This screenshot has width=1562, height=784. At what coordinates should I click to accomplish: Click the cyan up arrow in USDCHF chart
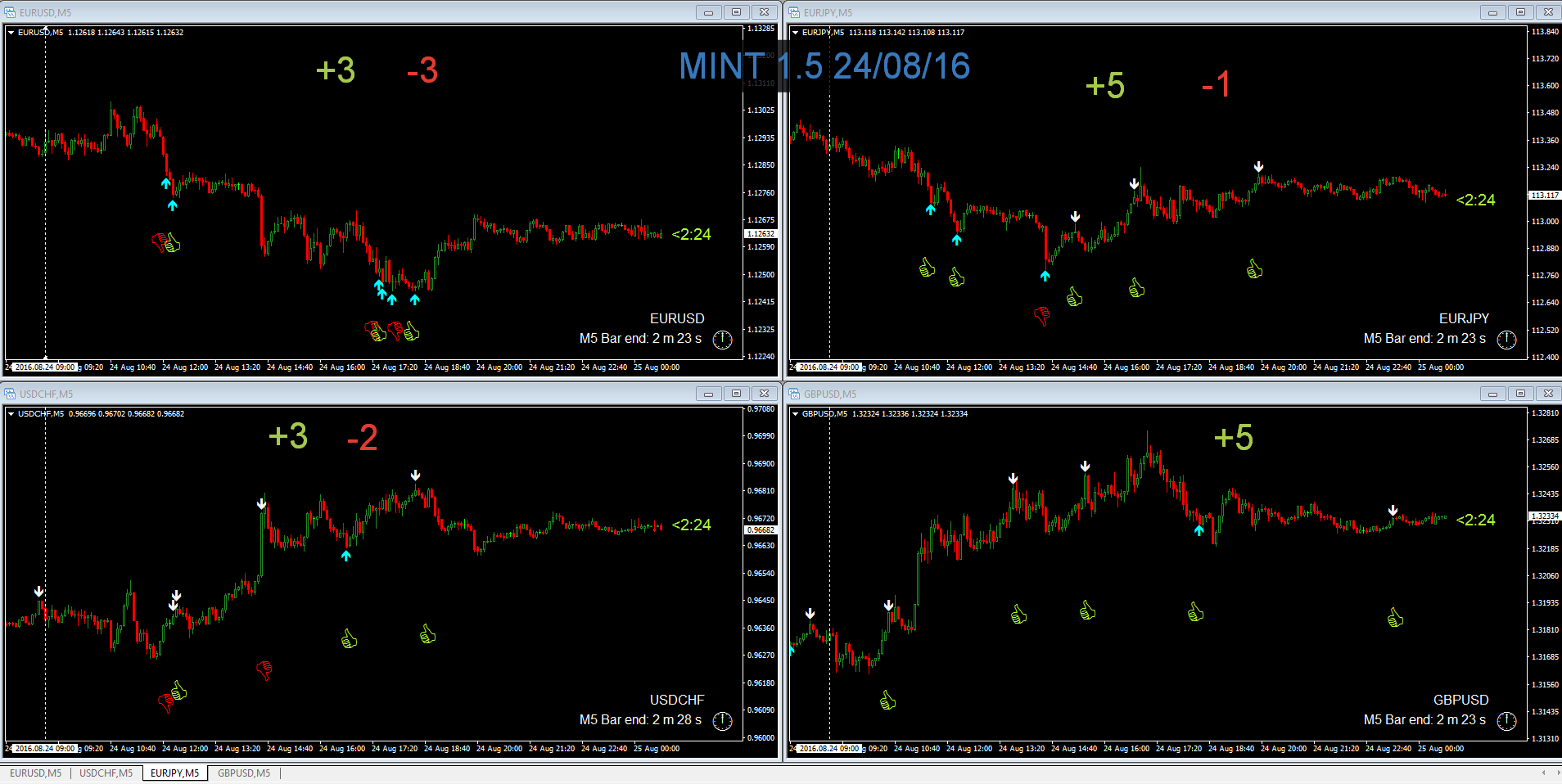[346, 556]
